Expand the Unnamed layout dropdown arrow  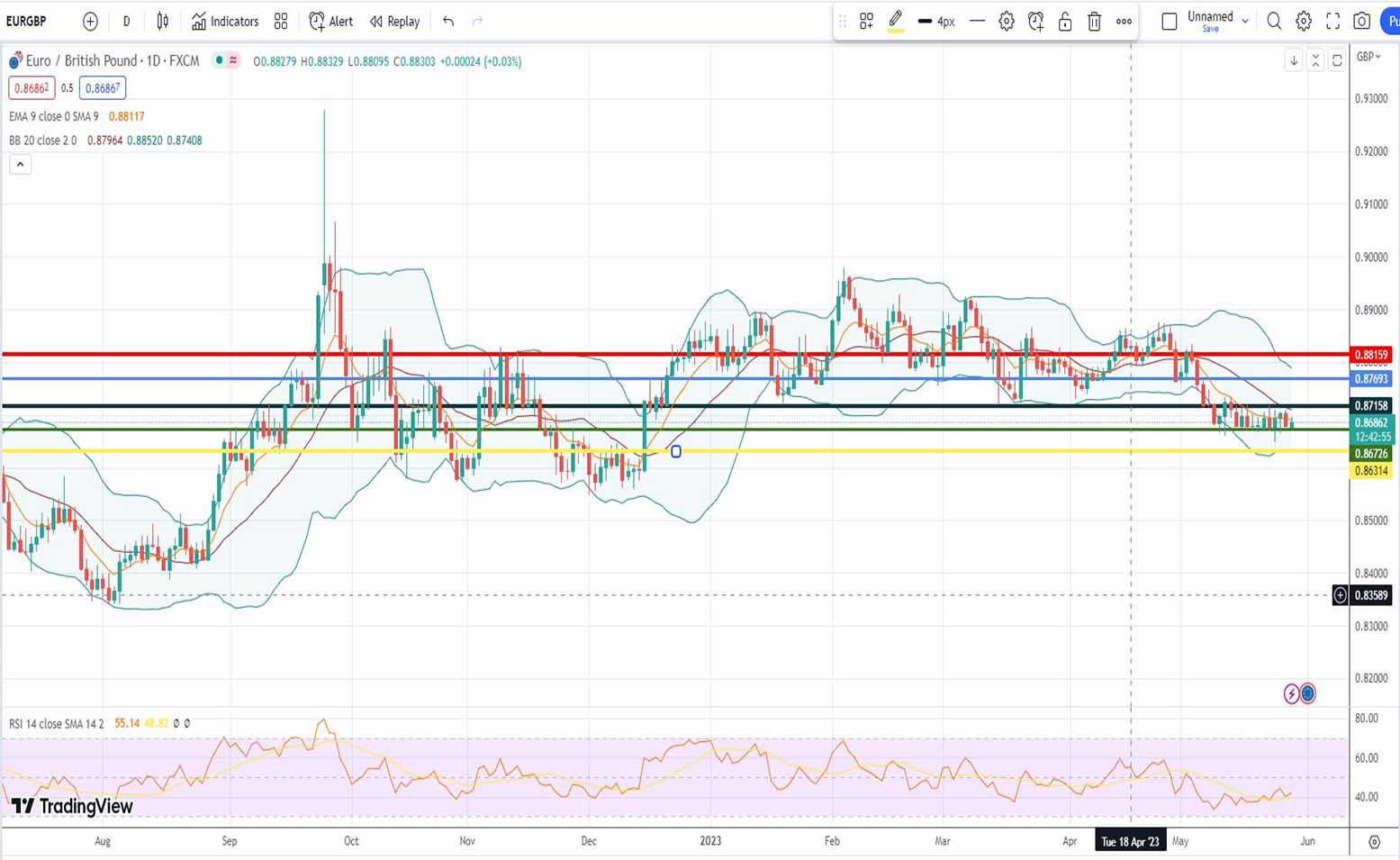tap(1245, 21)
